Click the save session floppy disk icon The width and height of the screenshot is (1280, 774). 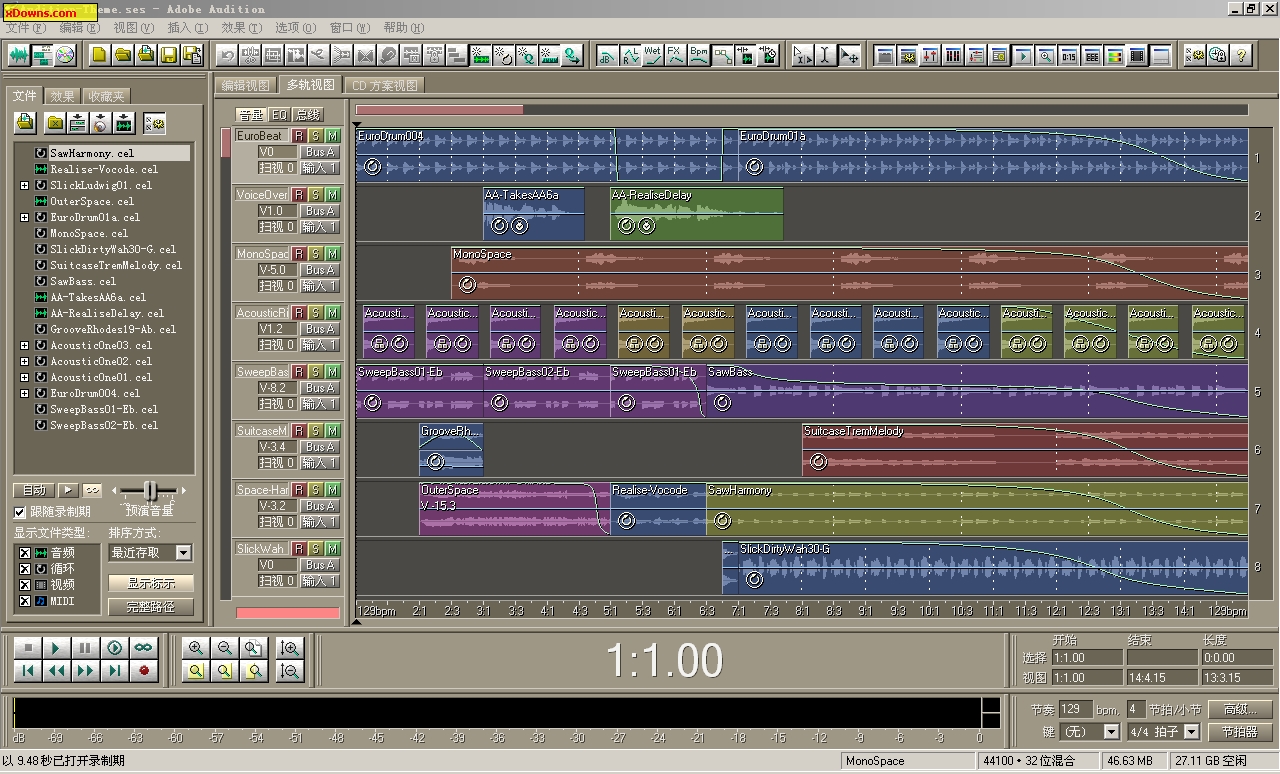tap(168, 55)
